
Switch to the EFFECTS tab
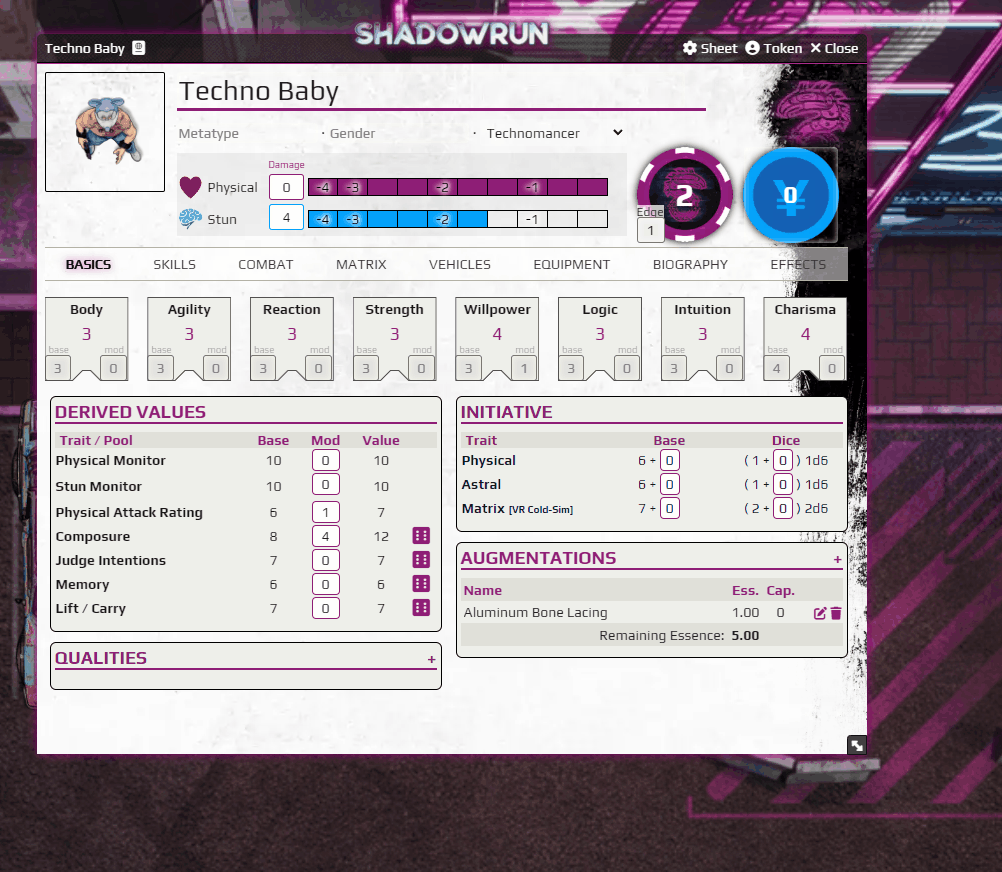[798, 264]
